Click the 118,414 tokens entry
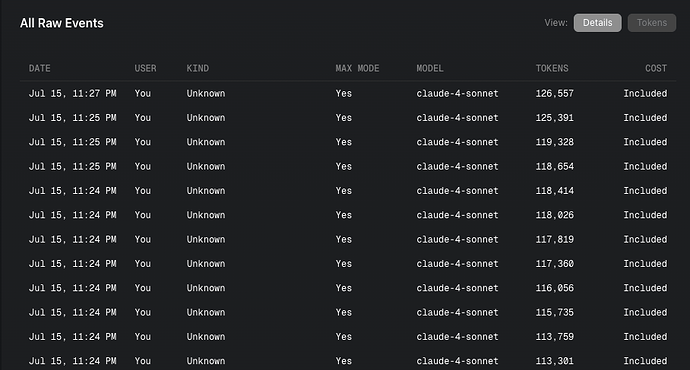The image size is (690, 370). pos(554,190)
